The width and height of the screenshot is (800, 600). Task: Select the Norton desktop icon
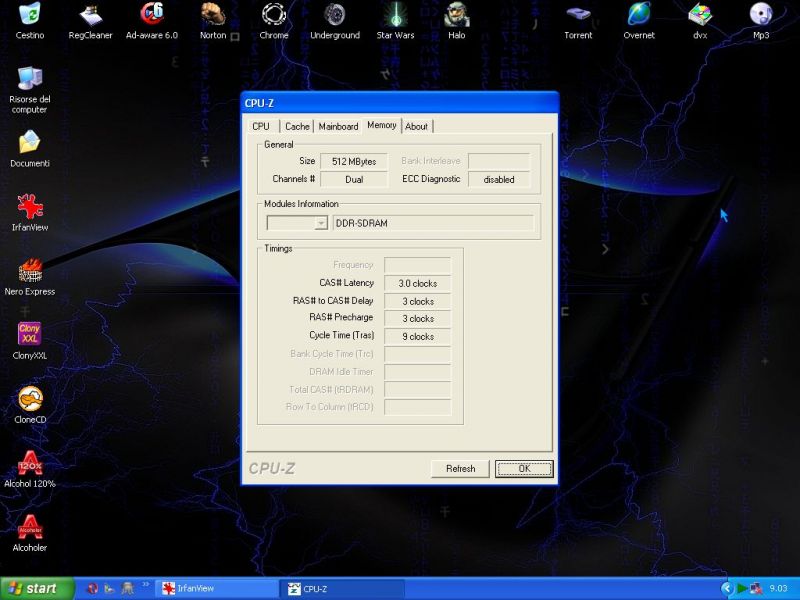coord(213,20)
